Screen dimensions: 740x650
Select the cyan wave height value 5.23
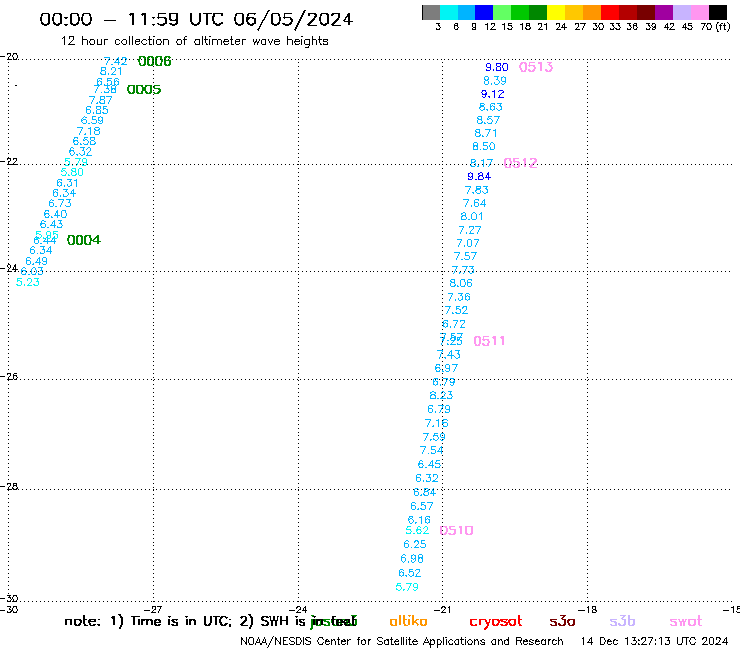click(28, 282)
